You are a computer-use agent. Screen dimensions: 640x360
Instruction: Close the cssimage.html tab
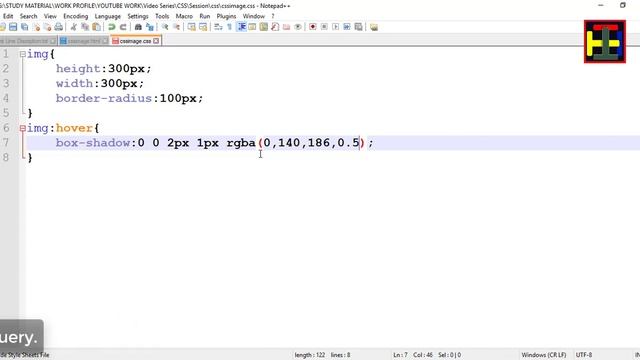click(x=105, y=41)
